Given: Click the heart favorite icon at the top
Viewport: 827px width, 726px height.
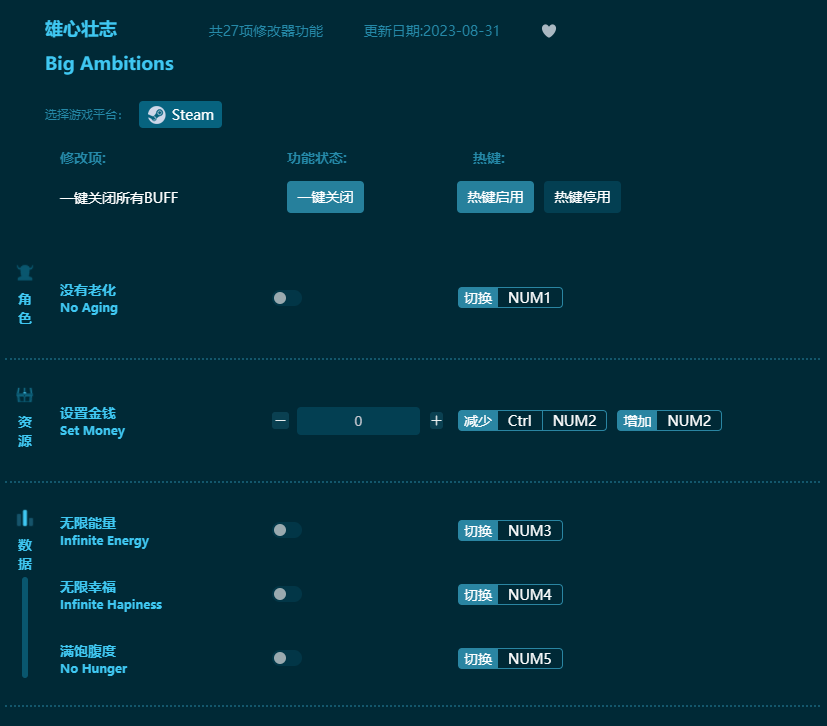Looking at the screenshot, I should pyautogui.click(x=548, y=31).
